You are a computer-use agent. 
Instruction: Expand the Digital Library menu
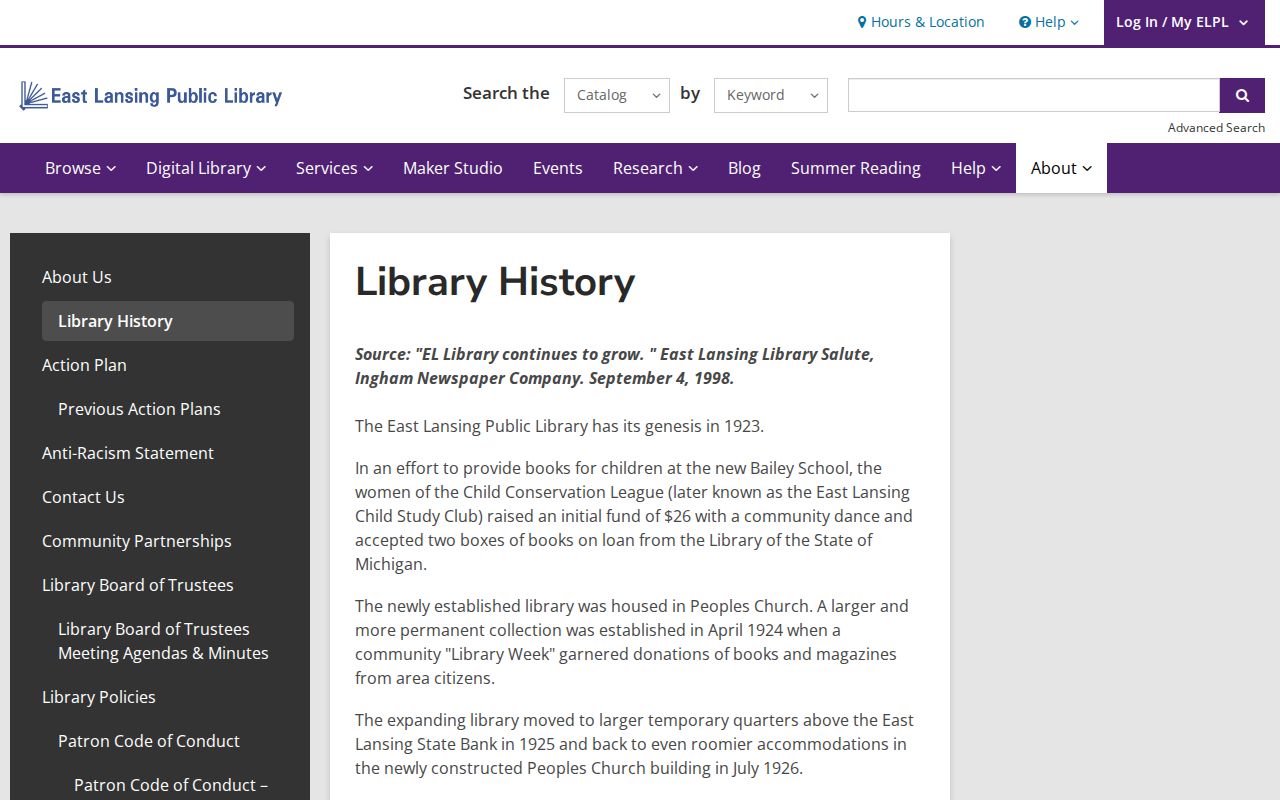click(x=206, y=168)
